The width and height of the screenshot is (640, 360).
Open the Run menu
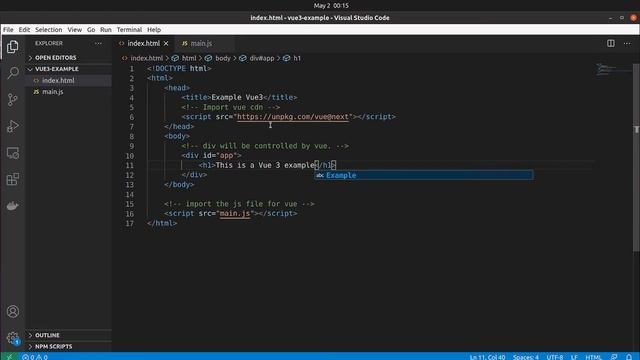[x=106, y=30]
